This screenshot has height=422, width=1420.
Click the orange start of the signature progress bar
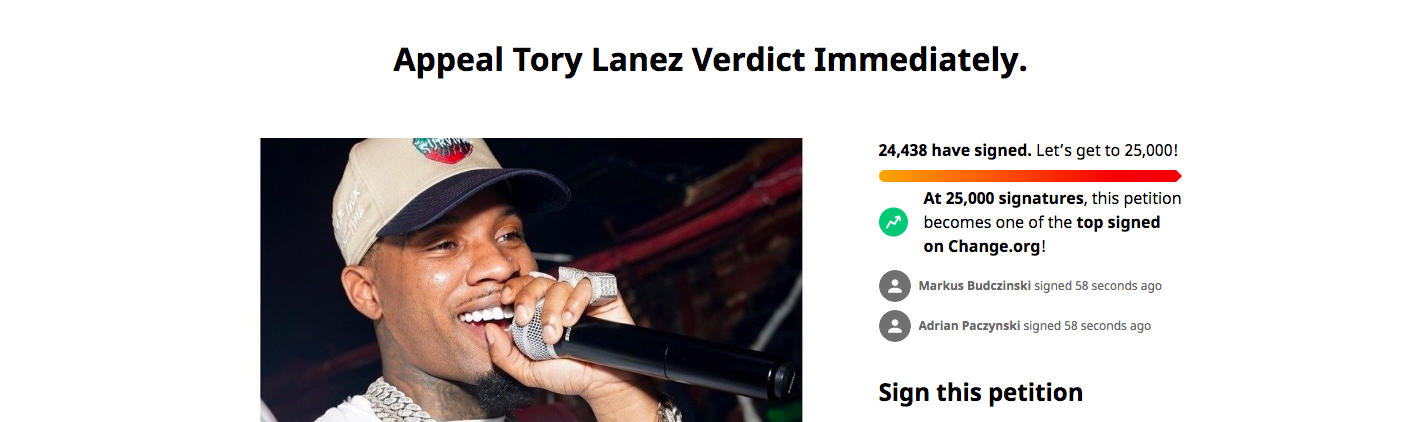(x=887, y=176)
